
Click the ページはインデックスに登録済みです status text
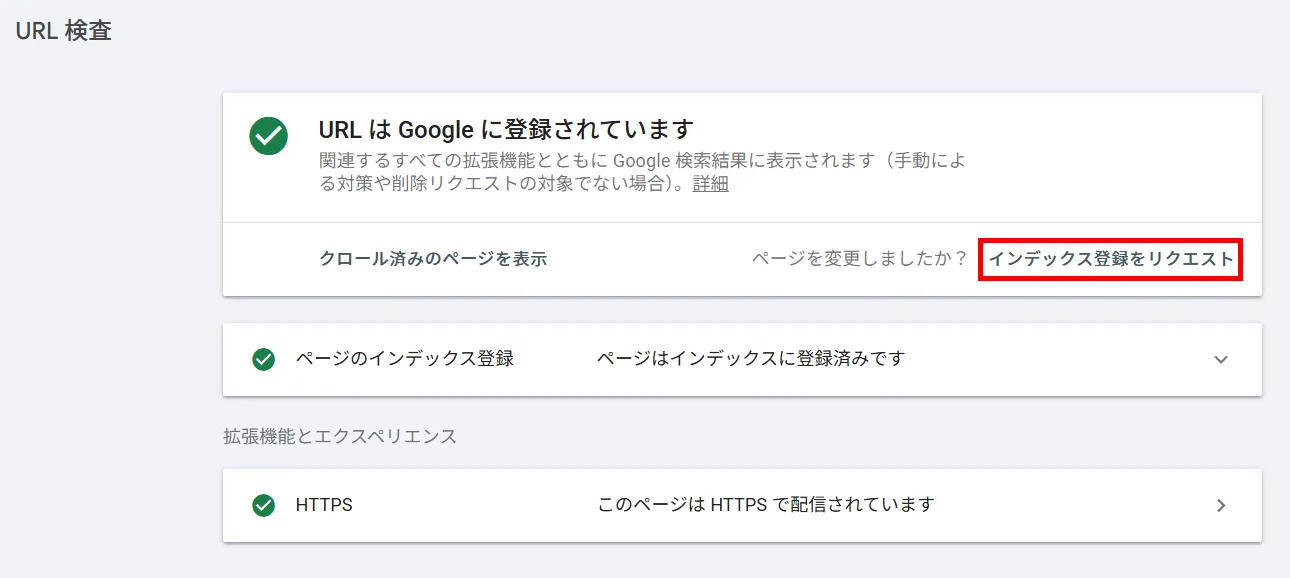(751, 358)
